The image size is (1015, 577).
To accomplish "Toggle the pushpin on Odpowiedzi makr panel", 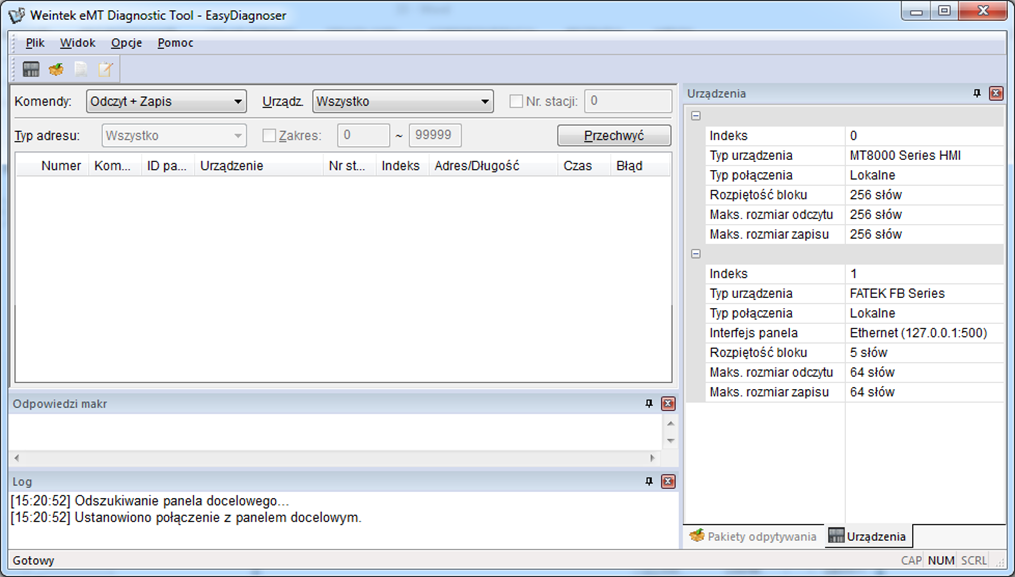I will pyautogui.click(x=649, y=403).
